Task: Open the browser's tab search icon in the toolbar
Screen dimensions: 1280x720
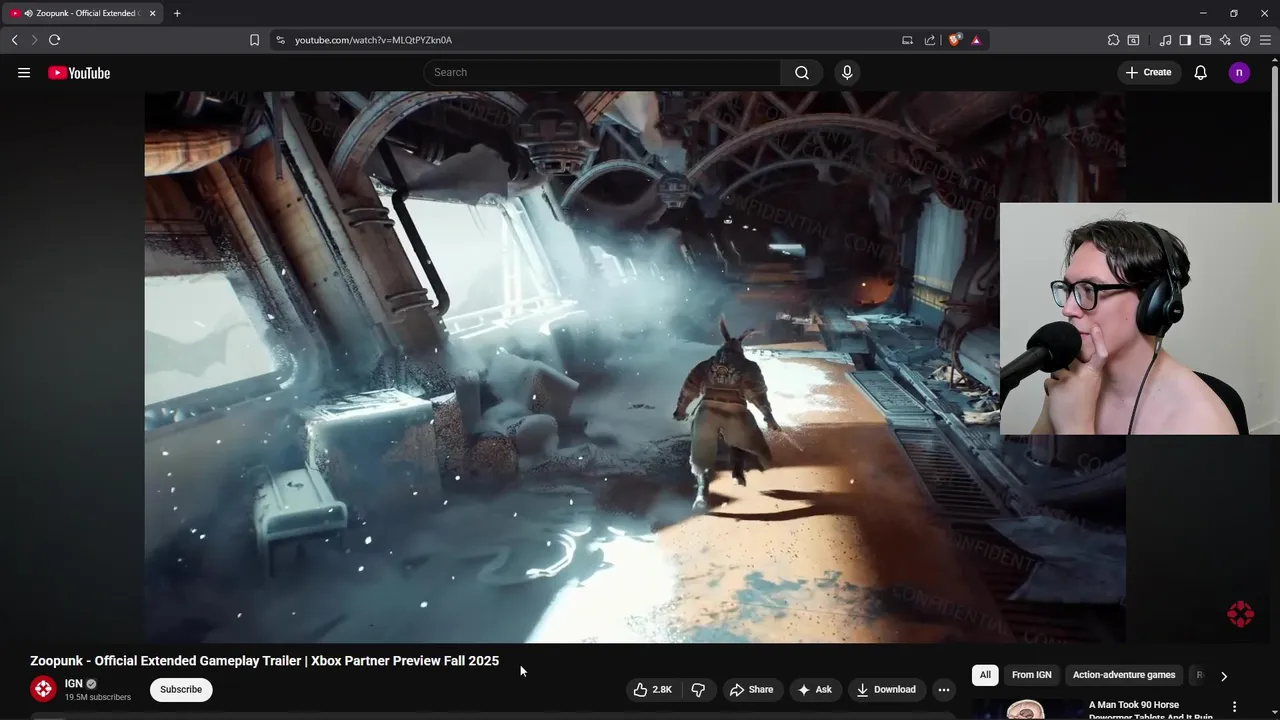Action: tap(1133, 40)
